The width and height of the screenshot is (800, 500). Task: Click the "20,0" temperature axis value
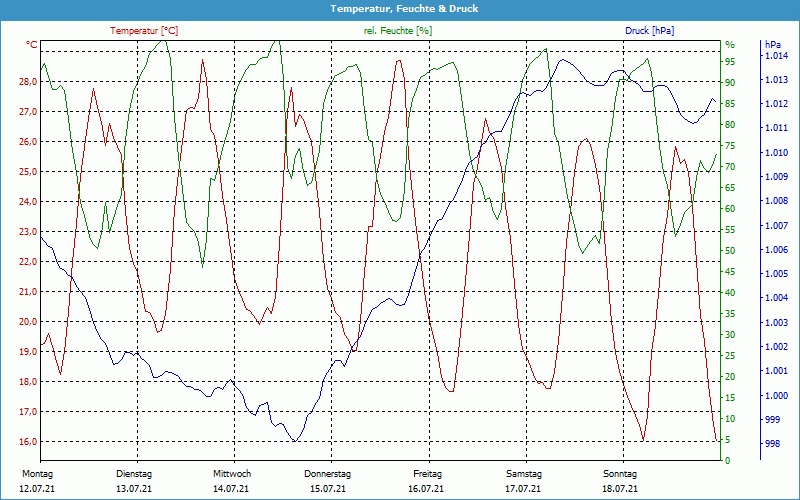[x=29, y=322]
